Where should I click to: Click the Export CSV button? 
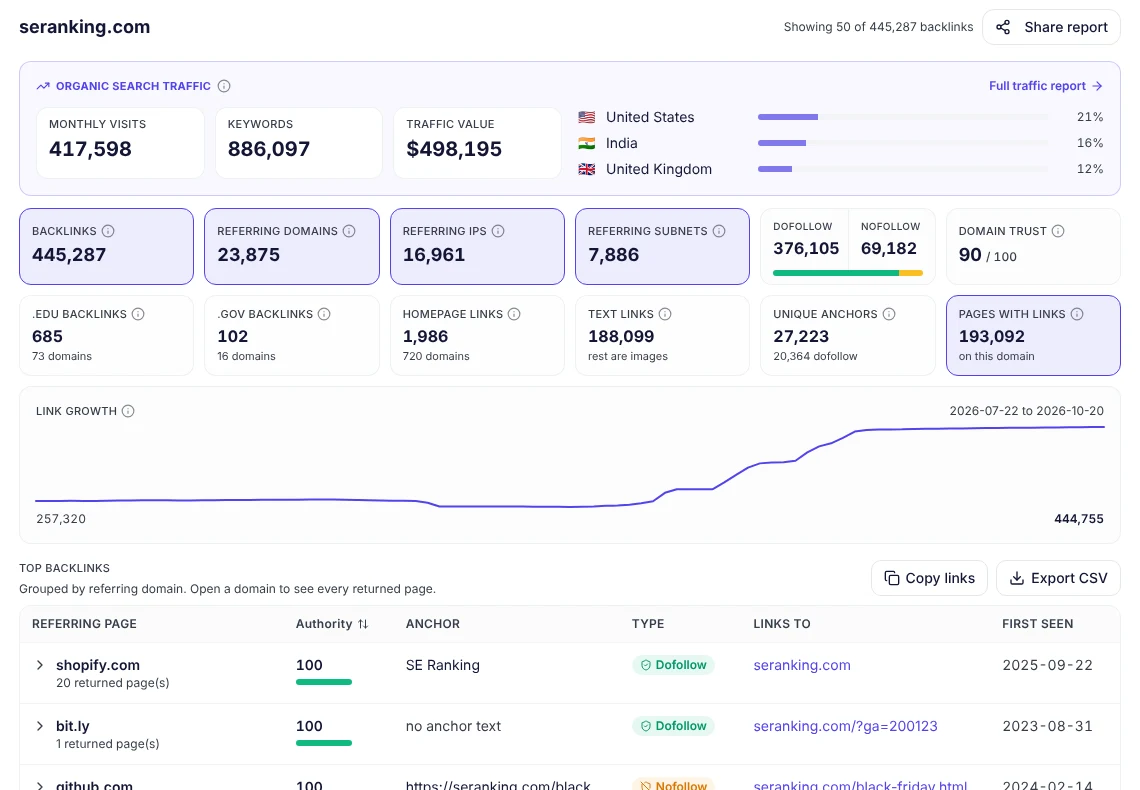click(x=1059, y=578)
